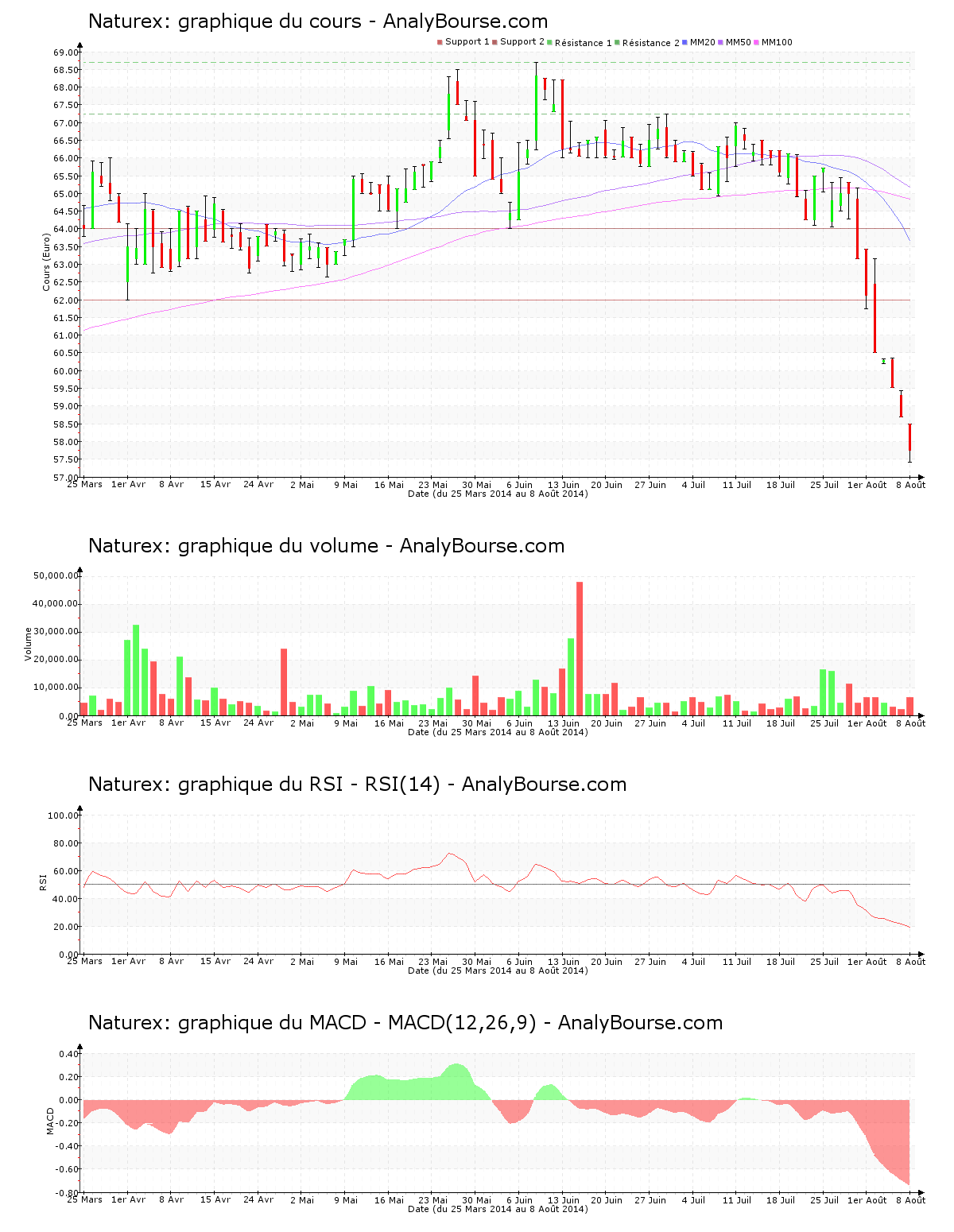Click the 100.00 RSI axis value

63,816
